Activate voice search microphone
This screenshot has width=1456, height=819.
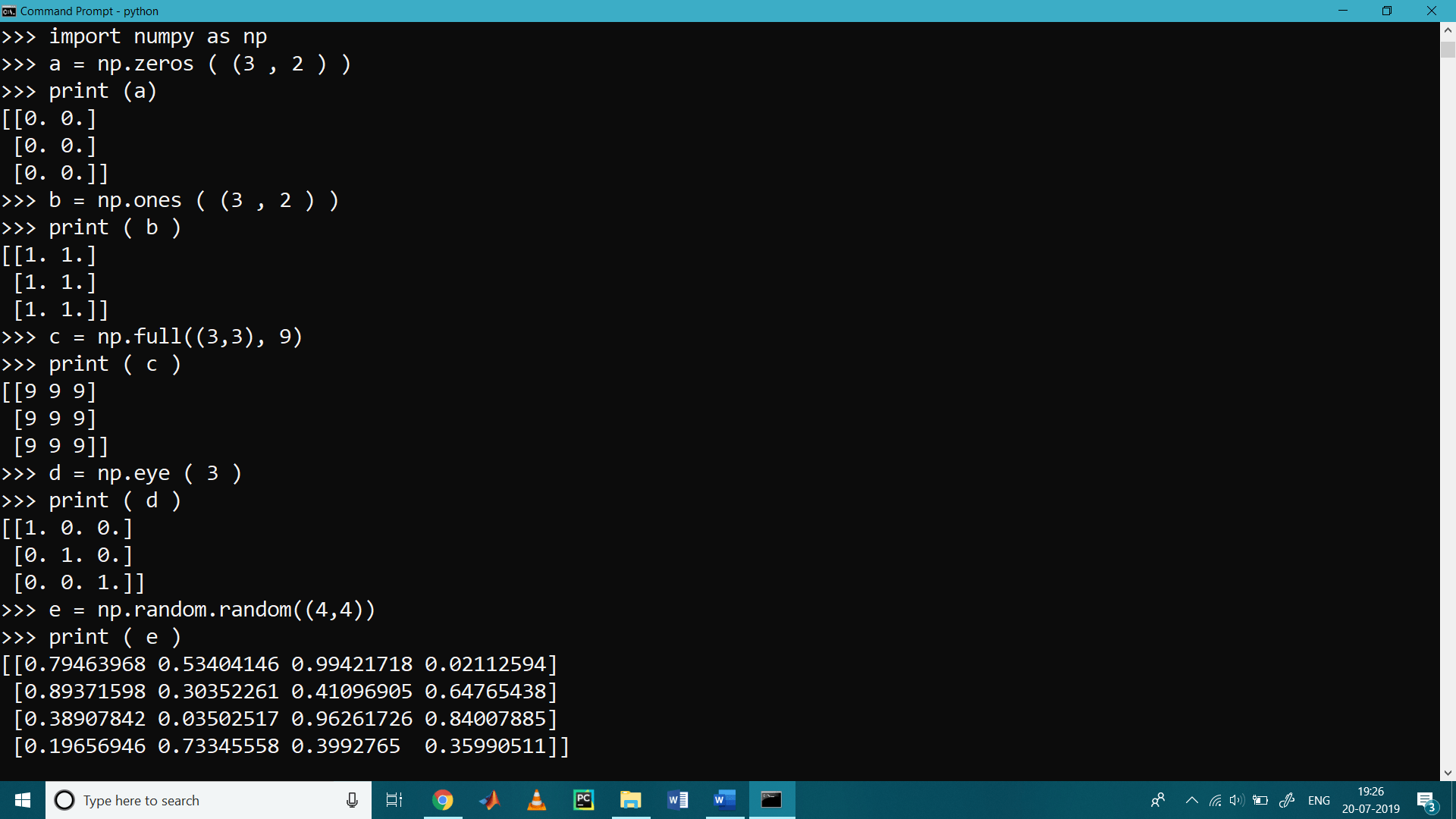pos(351,800)
